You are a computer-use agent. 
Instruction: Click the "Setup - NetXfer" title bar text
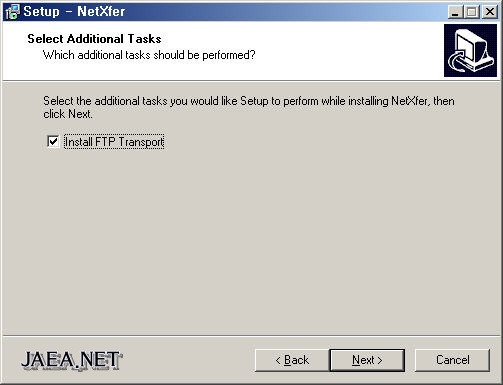coord(74,12)
